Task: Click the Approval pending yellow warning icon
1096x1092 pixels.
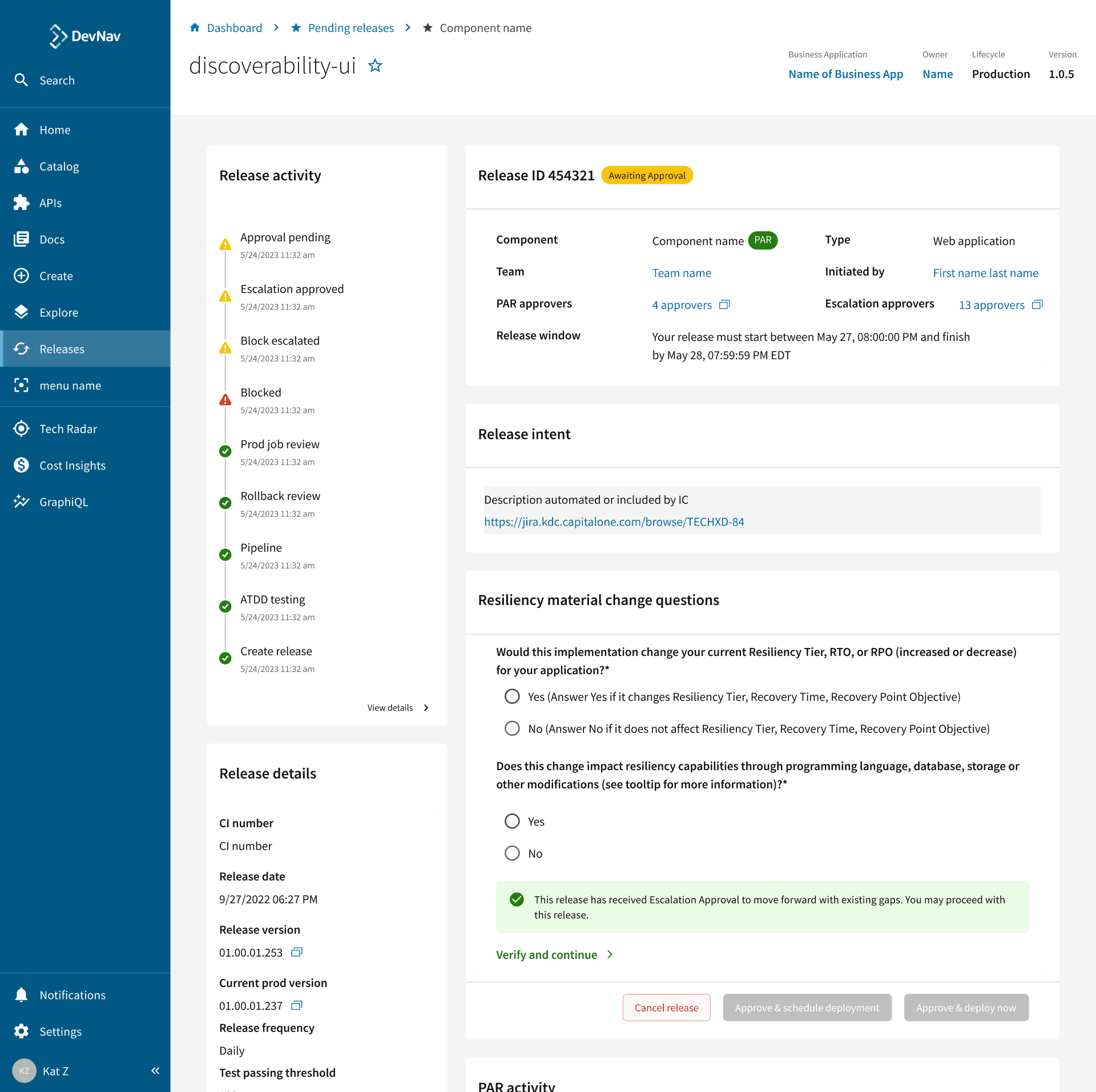Action: coord(225,244)
